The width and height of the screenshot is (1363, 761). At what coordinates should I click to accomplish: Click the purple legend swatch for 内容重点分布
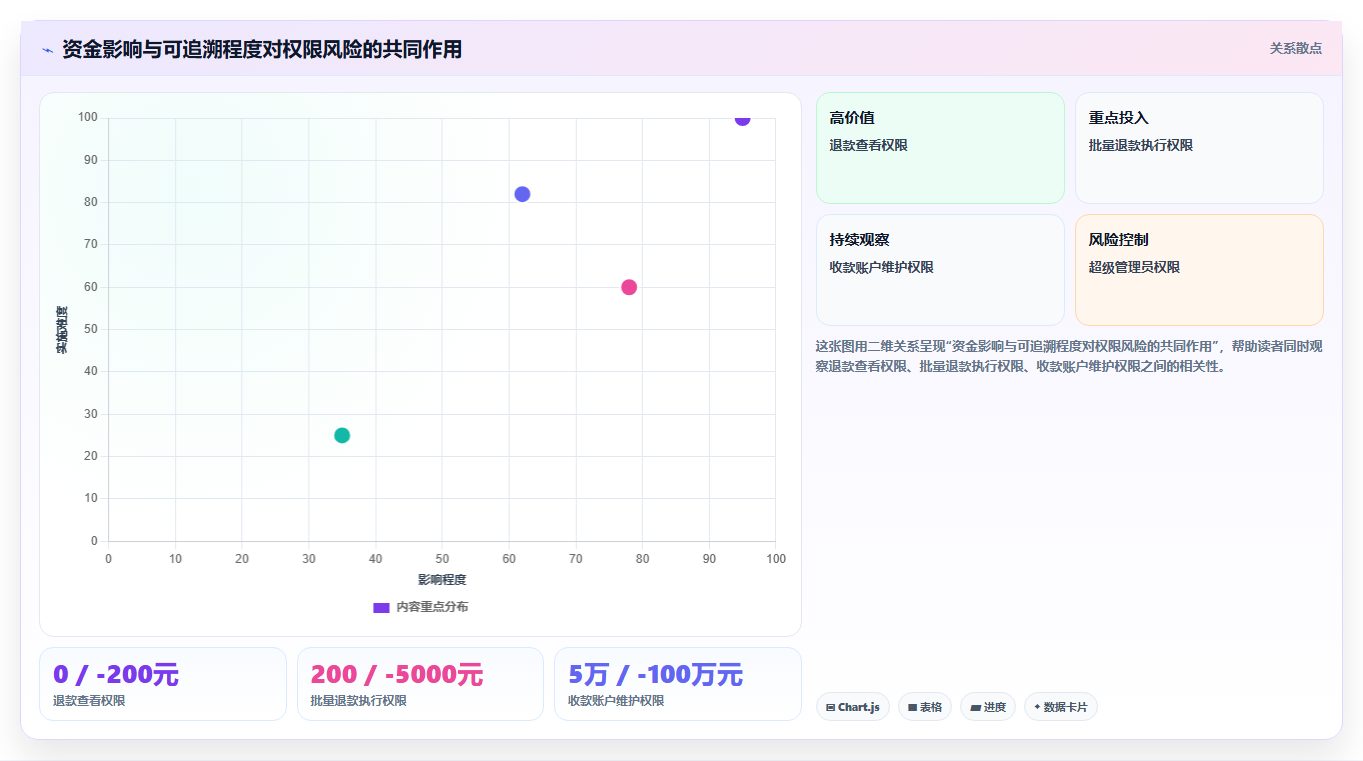click(x=381, y=607)
